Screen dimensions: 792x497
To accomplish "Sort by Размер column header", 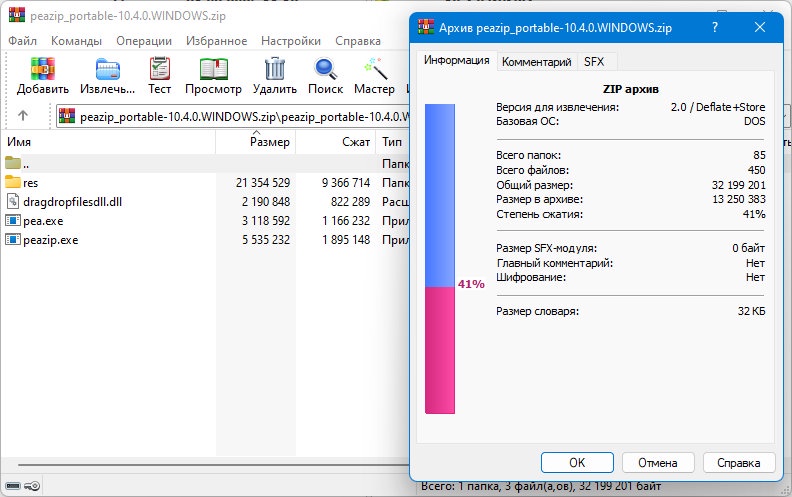I will pyautogui.click(x=270, y=142).
